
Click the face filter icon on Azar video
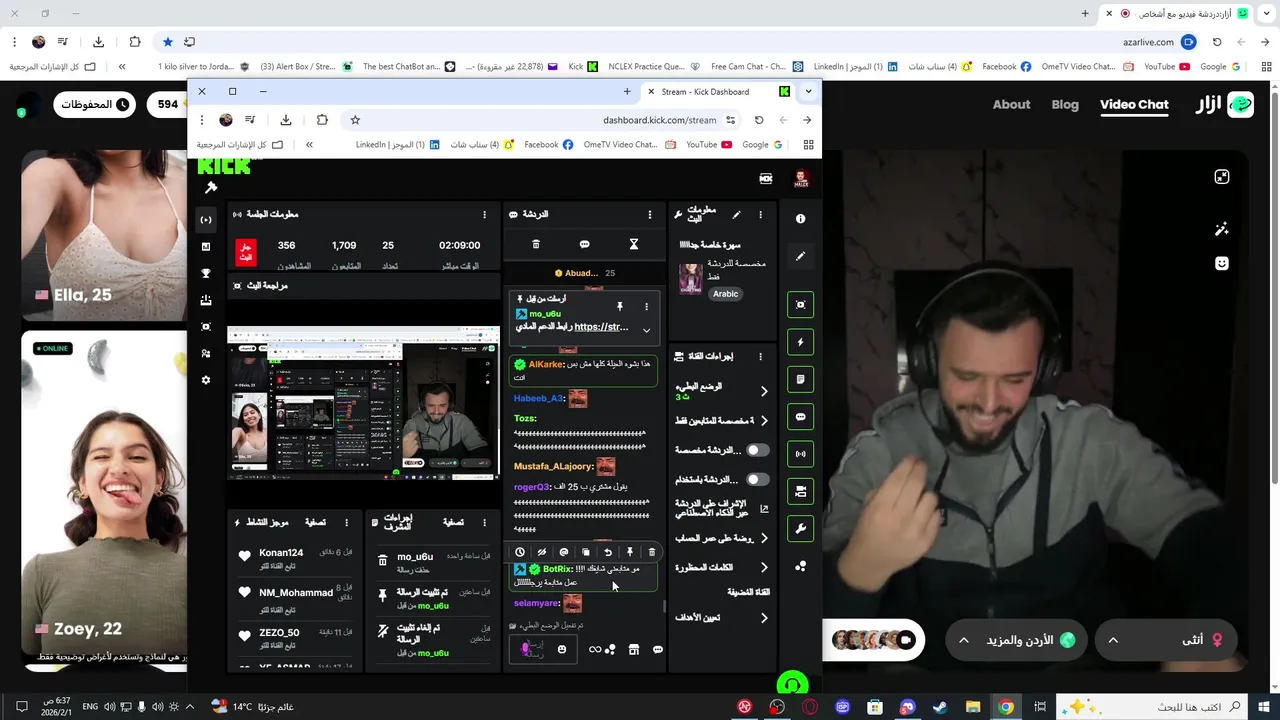pos(1221,263)
